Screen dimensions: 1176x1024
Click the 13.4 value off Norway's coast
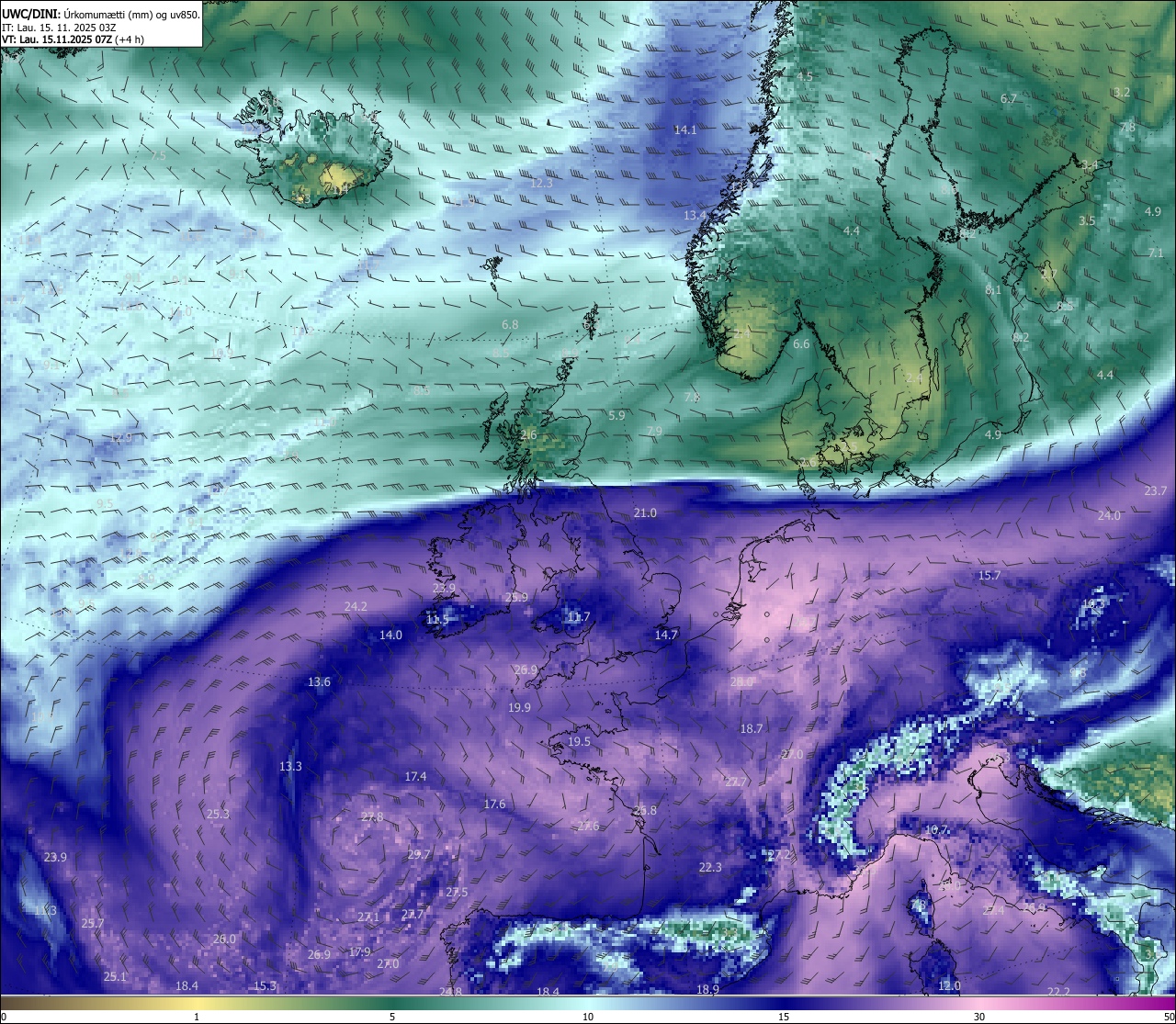tap(695, 216)
